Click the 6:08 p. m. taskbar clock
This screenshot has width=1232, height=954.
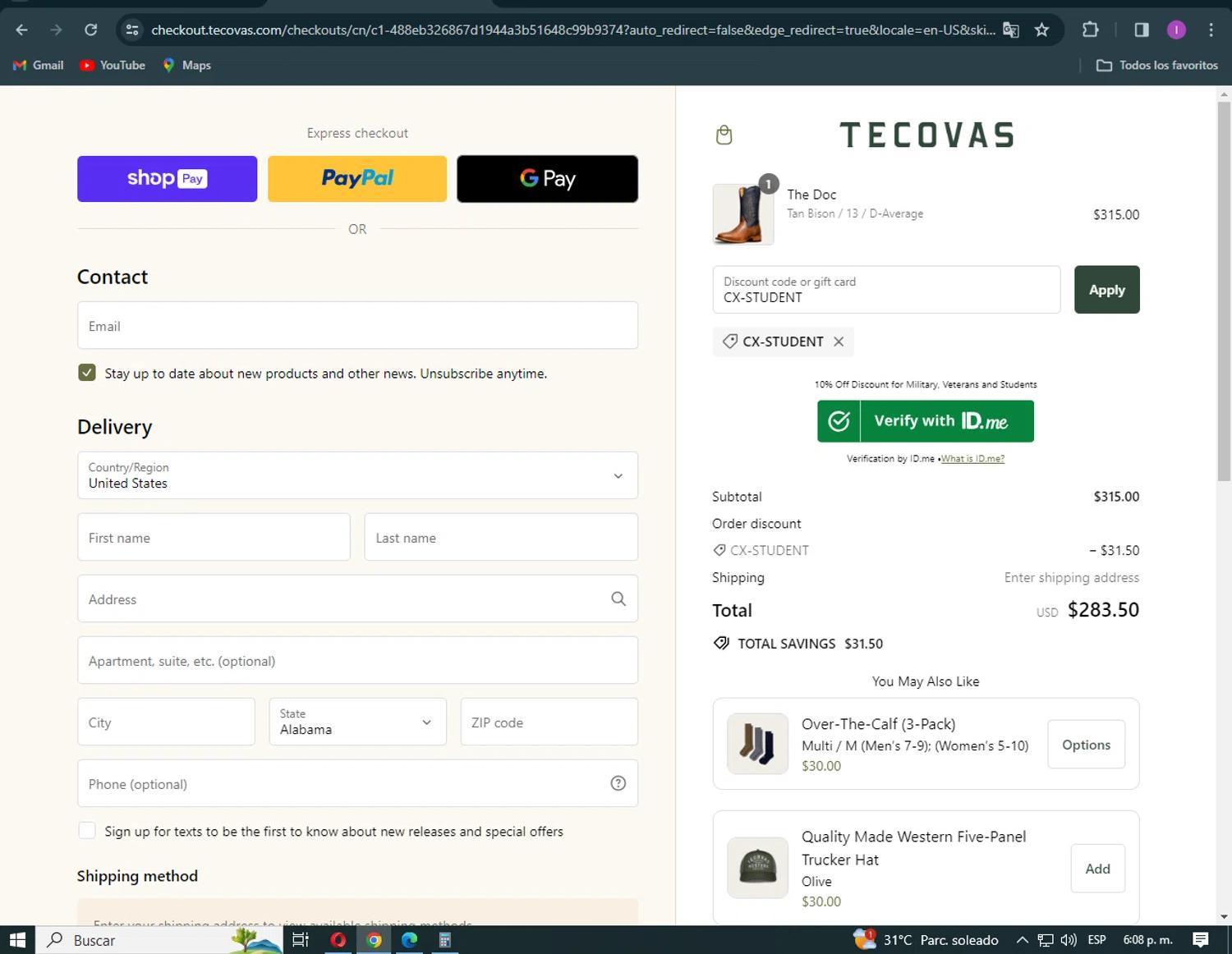click(1147, 940)
